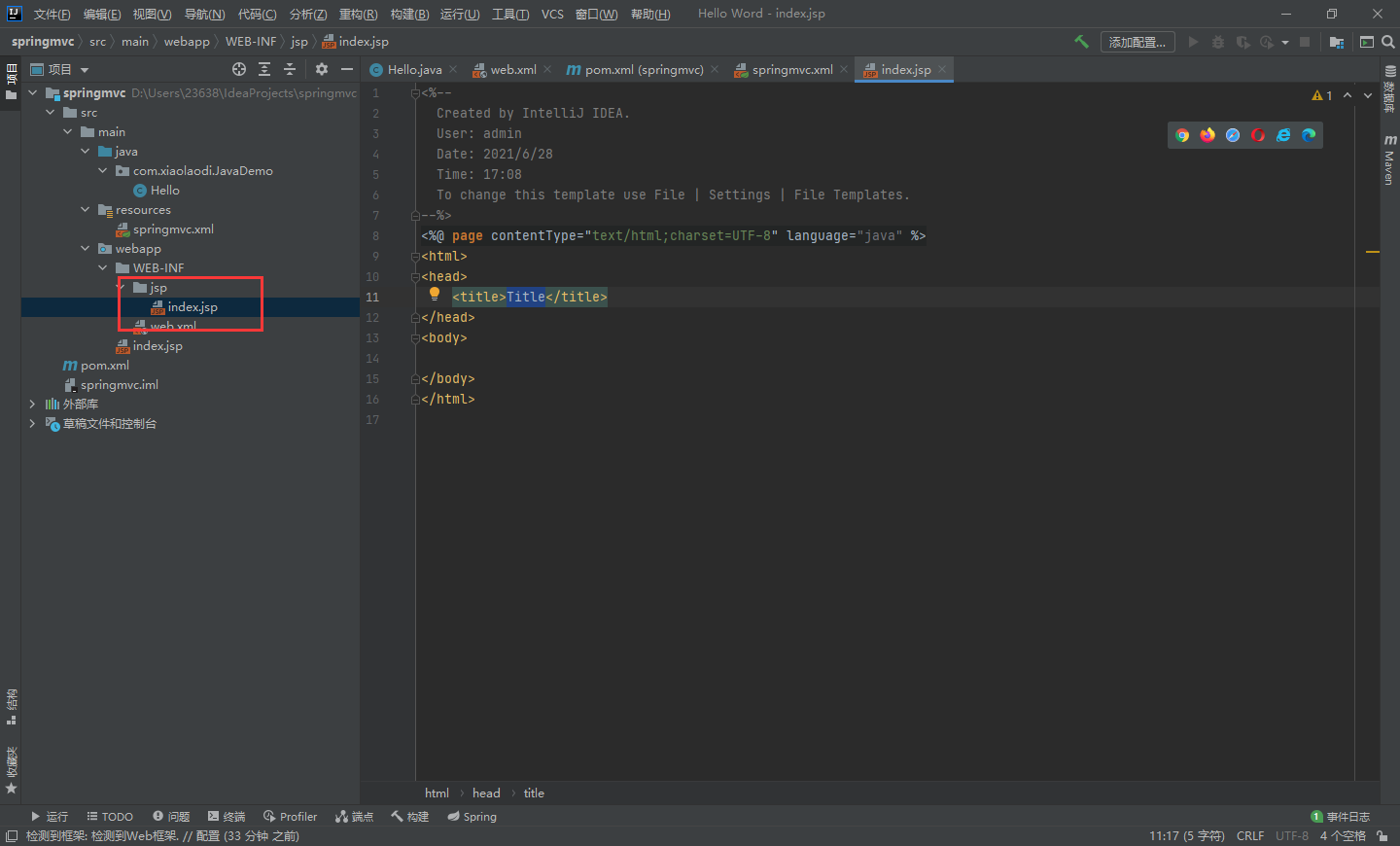Collapse the main folder node
Image resolution: width=1400 pixels, height=846 pixels.
tap(68, 132)
